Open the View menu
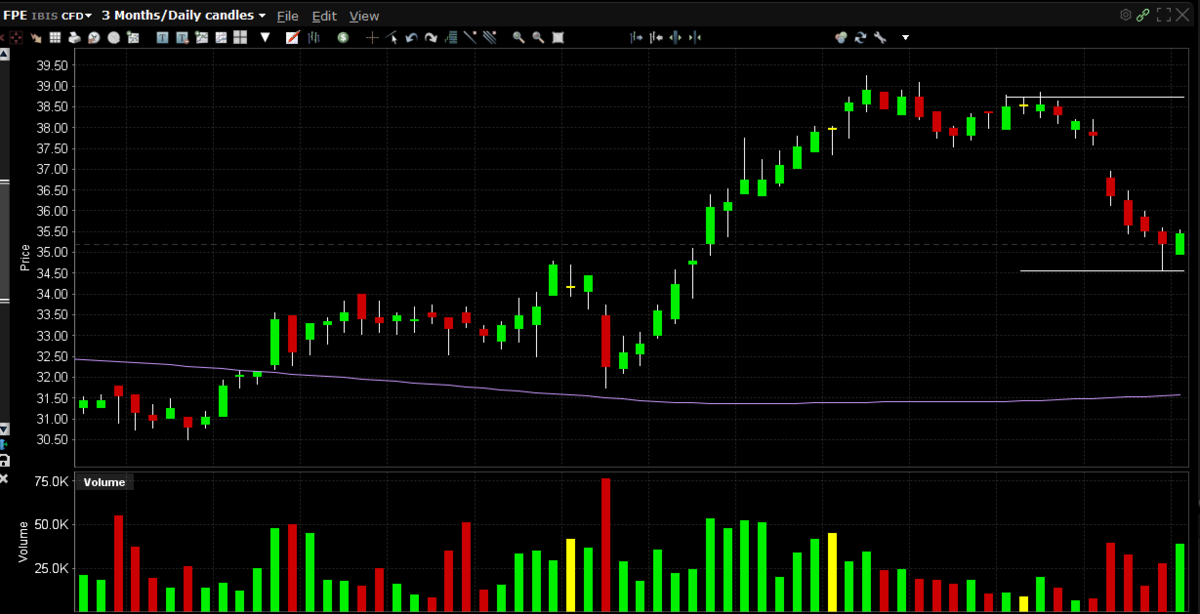This screenshot has width=1200, height=614. tap(364, 16)
